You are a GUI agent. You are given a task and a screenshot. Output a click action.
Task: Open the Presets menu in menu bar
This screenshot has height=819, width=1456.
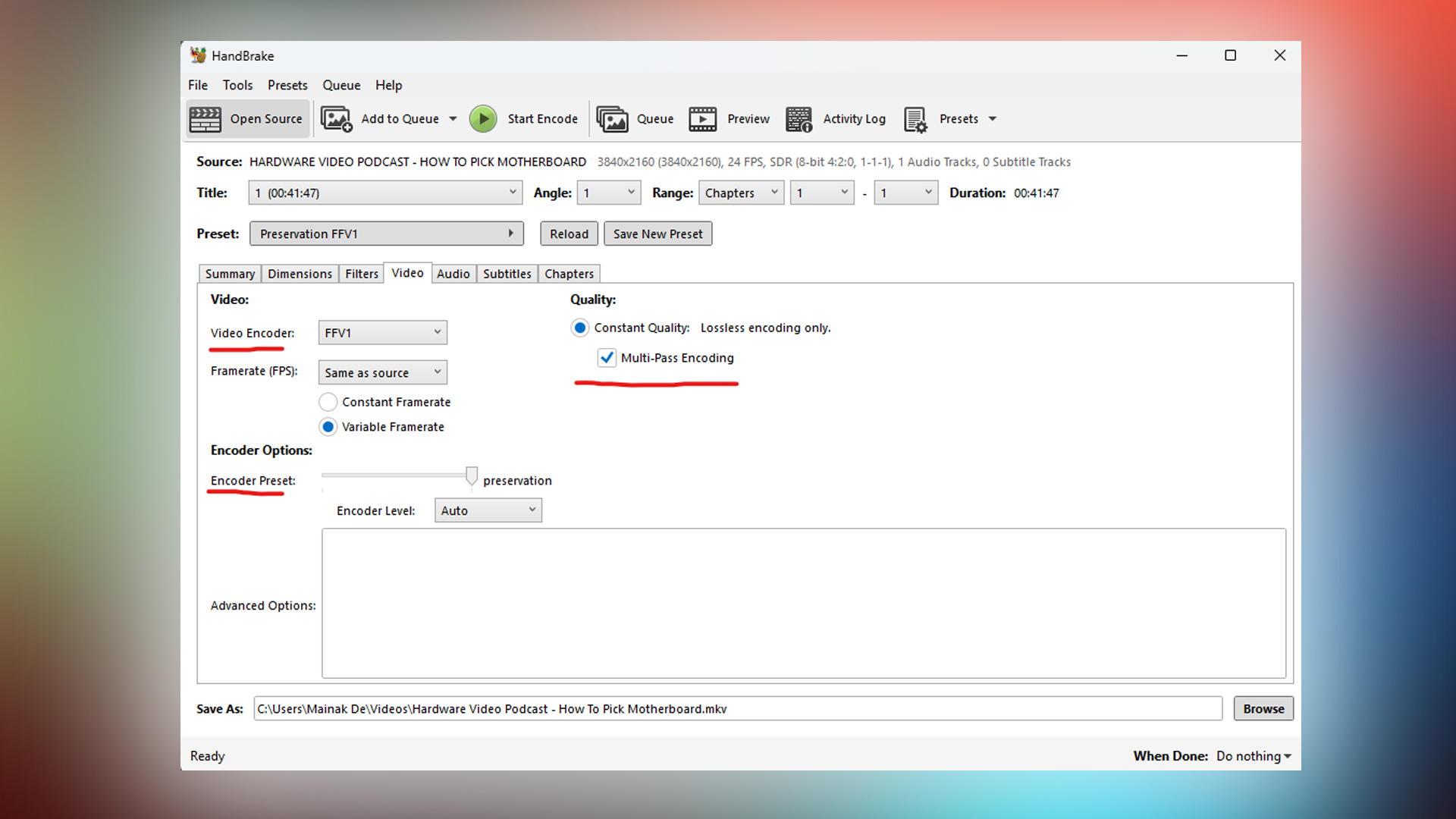287,85
